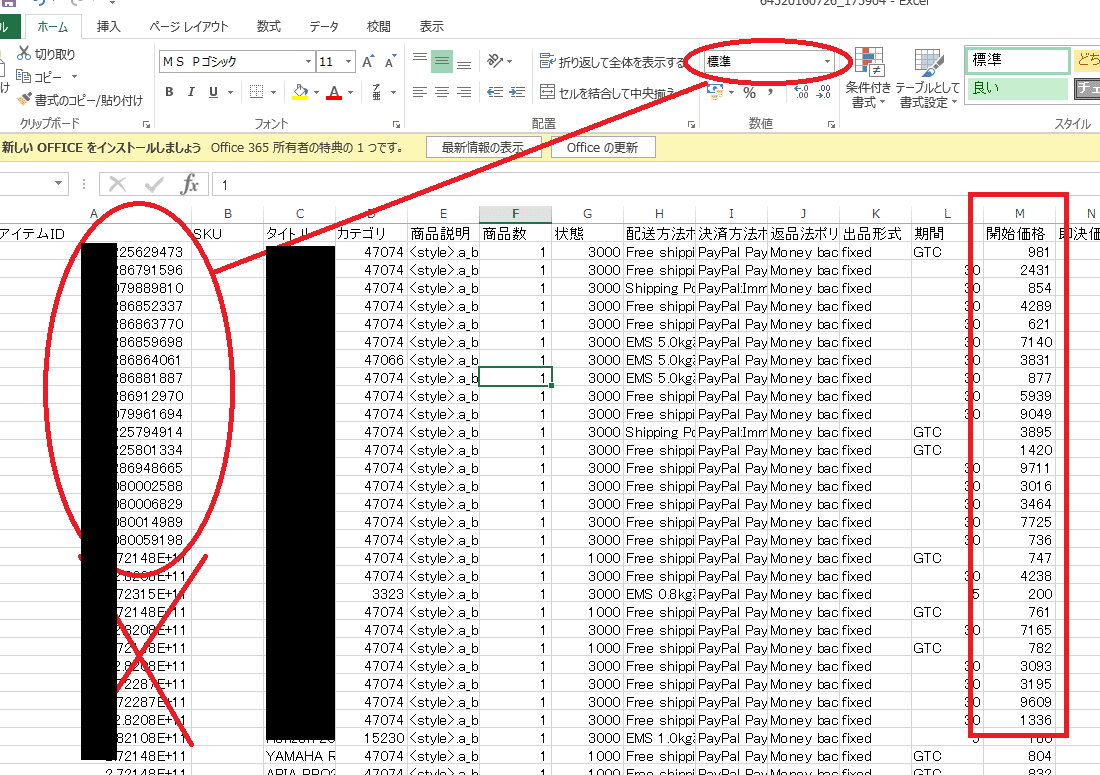Open the font color dropdown arrow
Screen dimensions: 1100x775
[350, 92]
